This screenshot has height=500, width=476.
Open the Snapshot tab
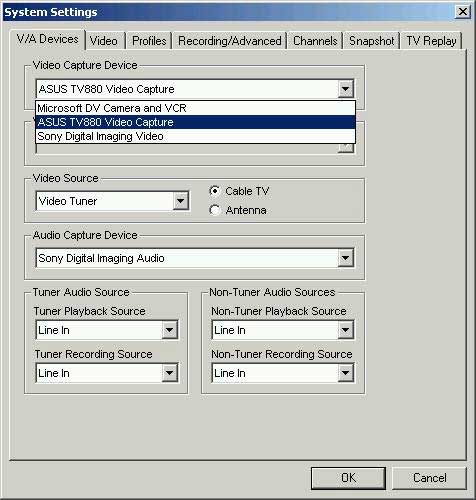(x=371, y=41)
